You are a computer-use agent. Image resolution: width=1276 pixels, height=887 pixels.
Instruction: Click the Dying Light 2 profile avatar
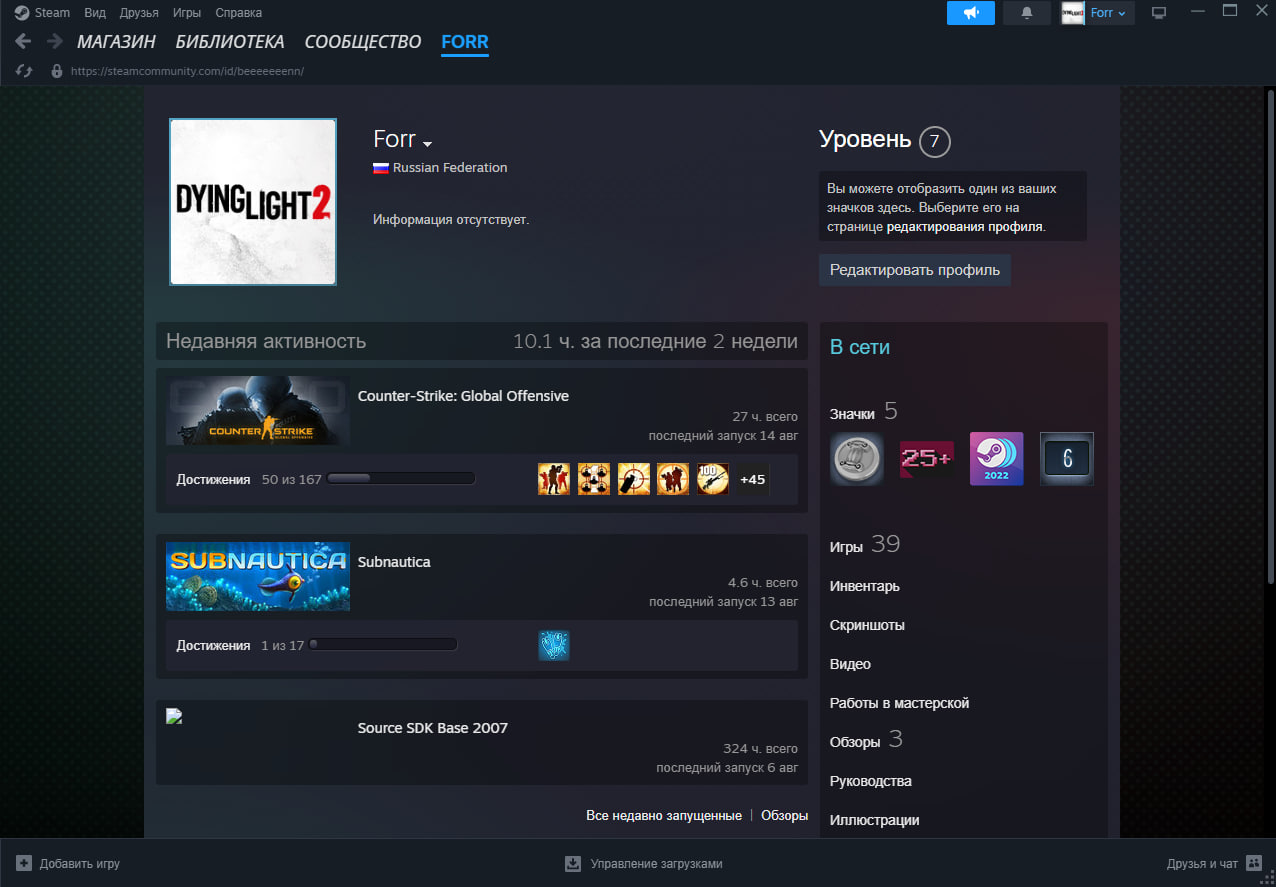(x=253, y=202)
